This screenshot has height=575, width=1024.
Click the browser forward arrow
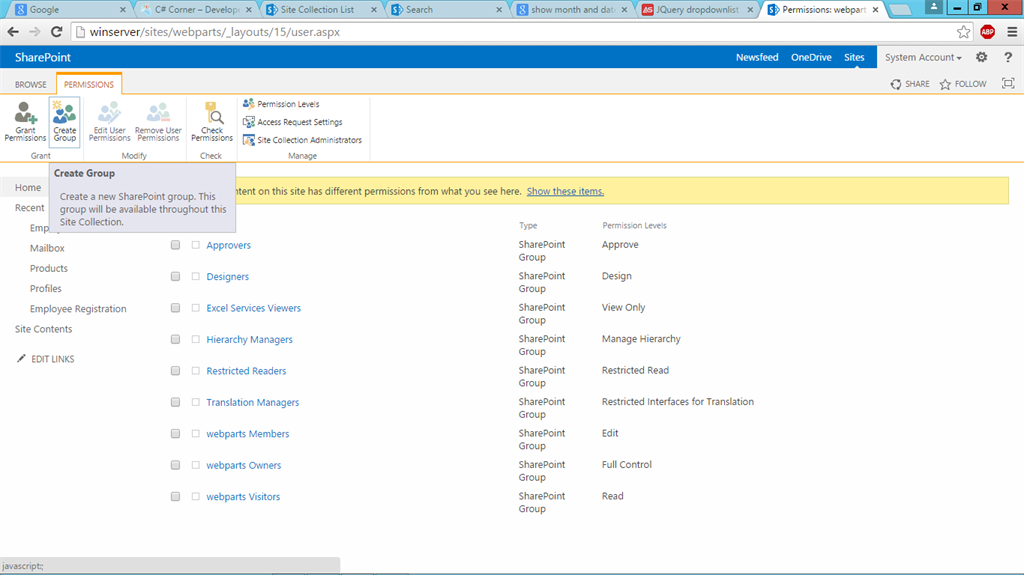pos(35,32)
